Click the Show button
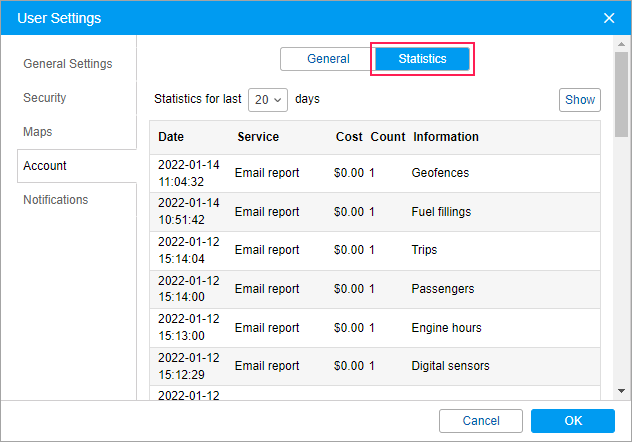Screen dimensions: 632x442 tap(580, 100)
